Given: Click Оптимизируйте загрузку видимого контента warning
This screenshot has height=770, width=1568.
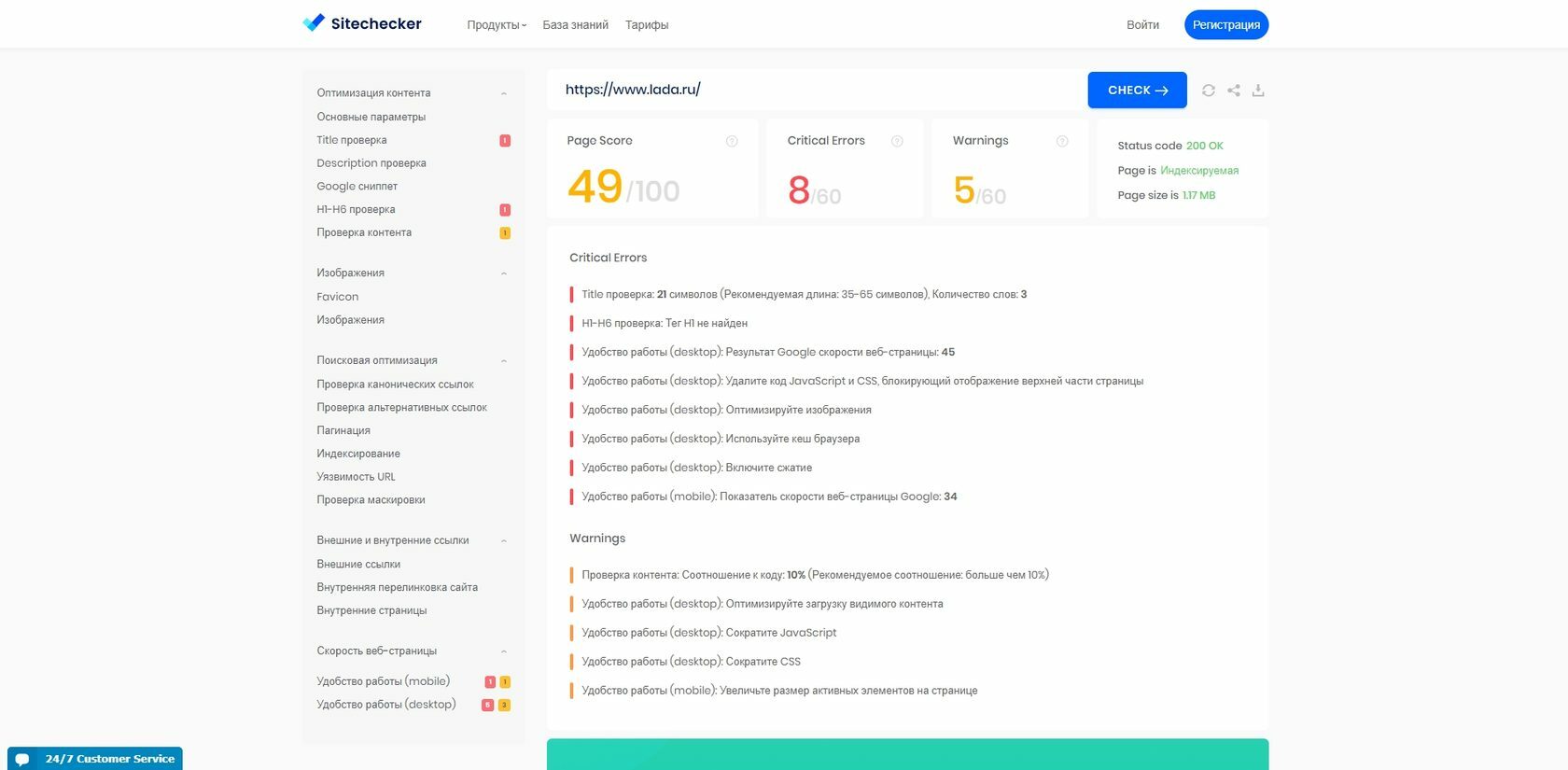Looking at the screenshot, I should (x=763, y=605).
